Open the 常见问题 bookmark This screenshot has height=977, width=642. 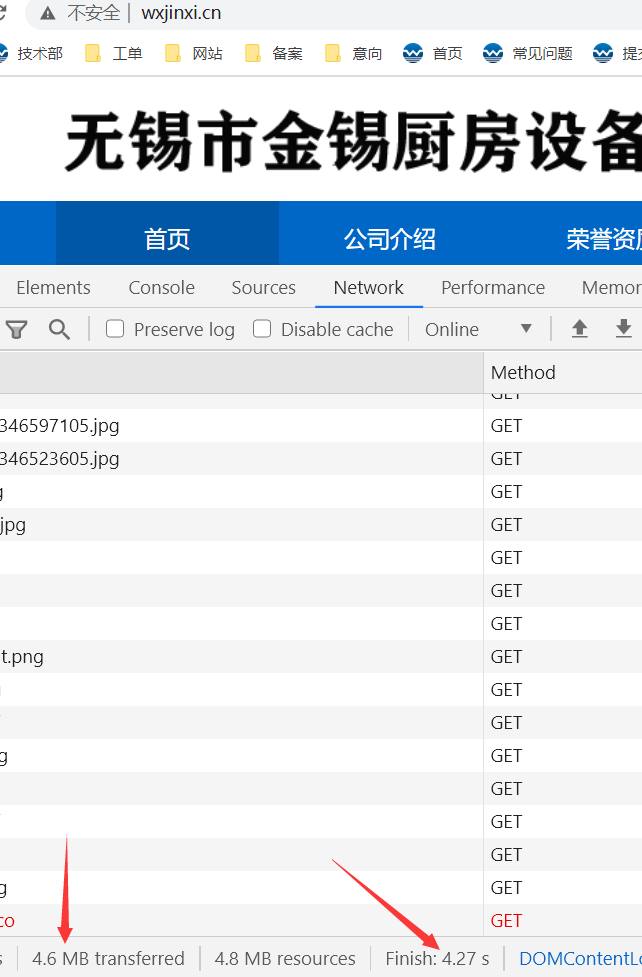[x=530, y=53]
